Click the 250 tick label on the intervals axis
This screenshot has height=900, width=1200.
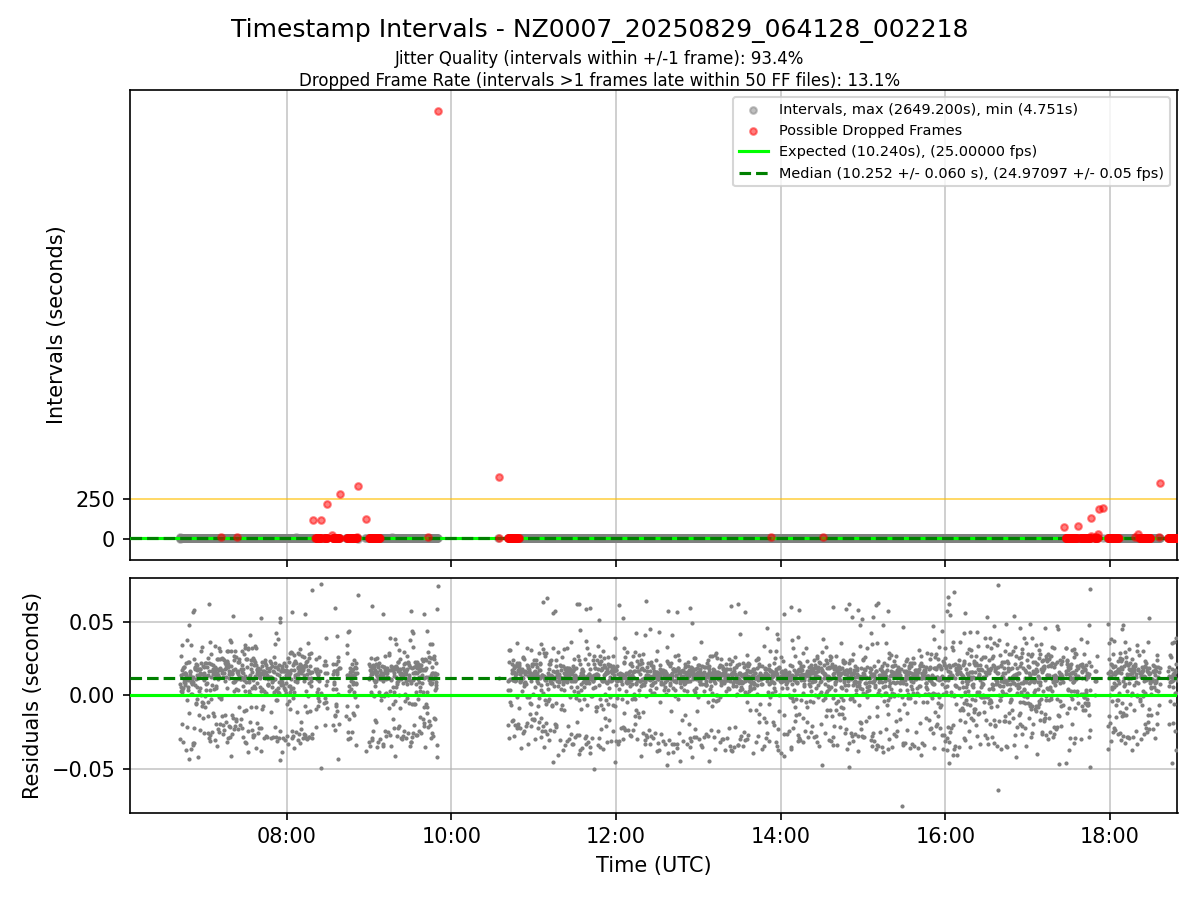(x=96, y=499)
